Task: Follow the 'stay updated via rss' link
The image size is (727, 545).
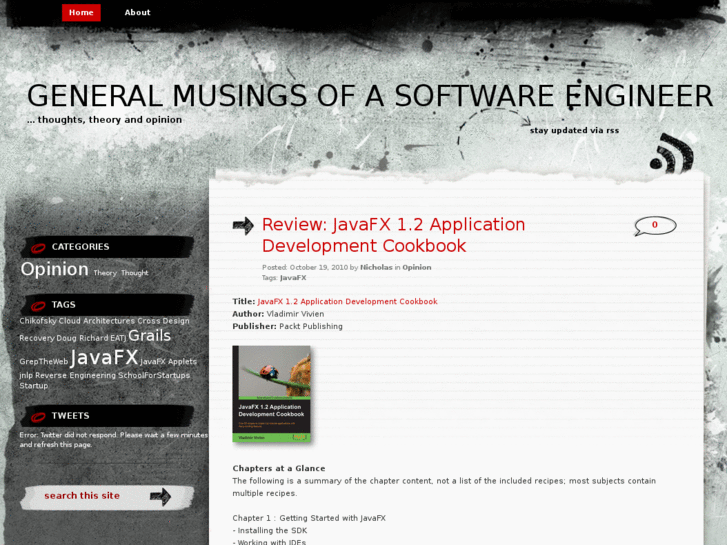Action: point(574,130)
